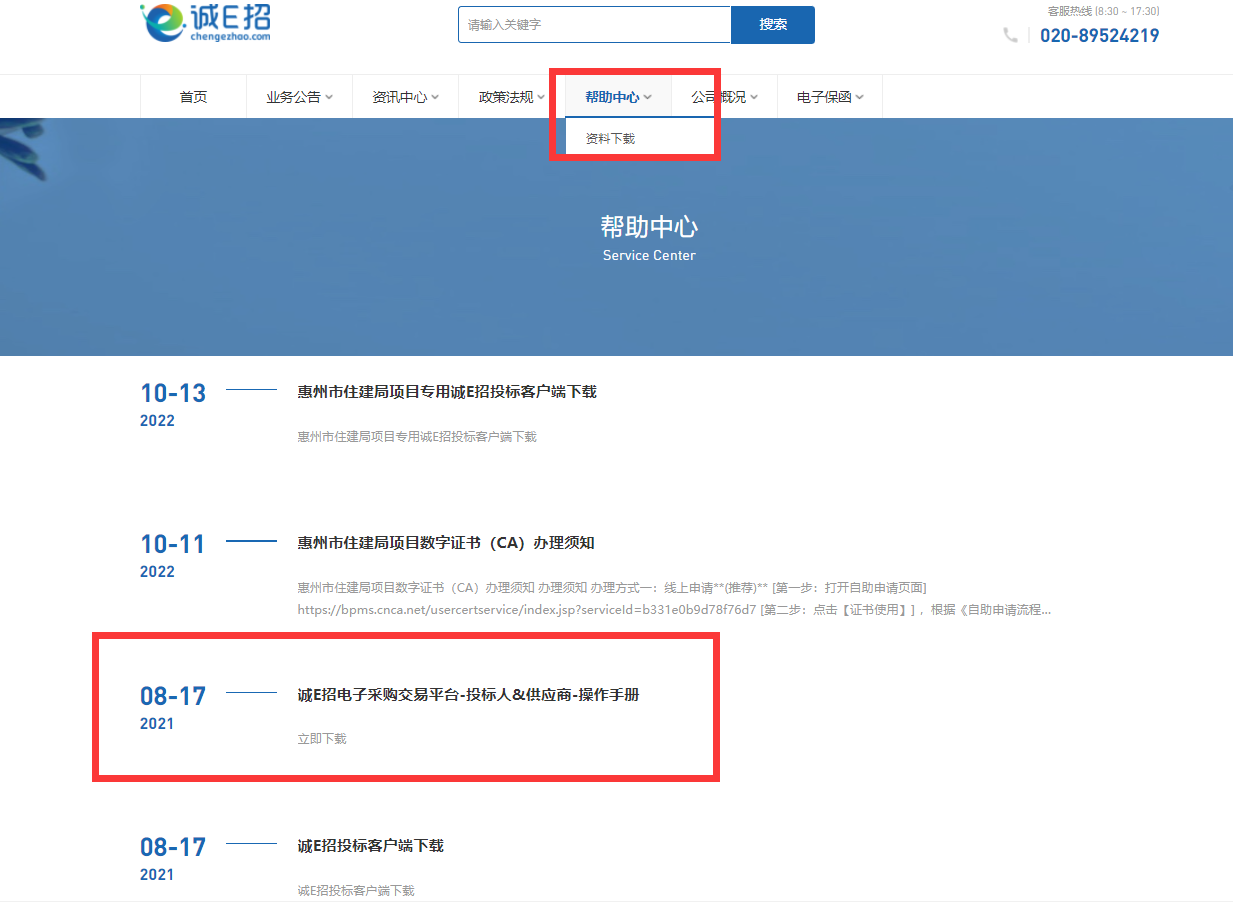Select the 首页 menu item
The width and height of the screenshot is (1233, 902).
(192, 96)
